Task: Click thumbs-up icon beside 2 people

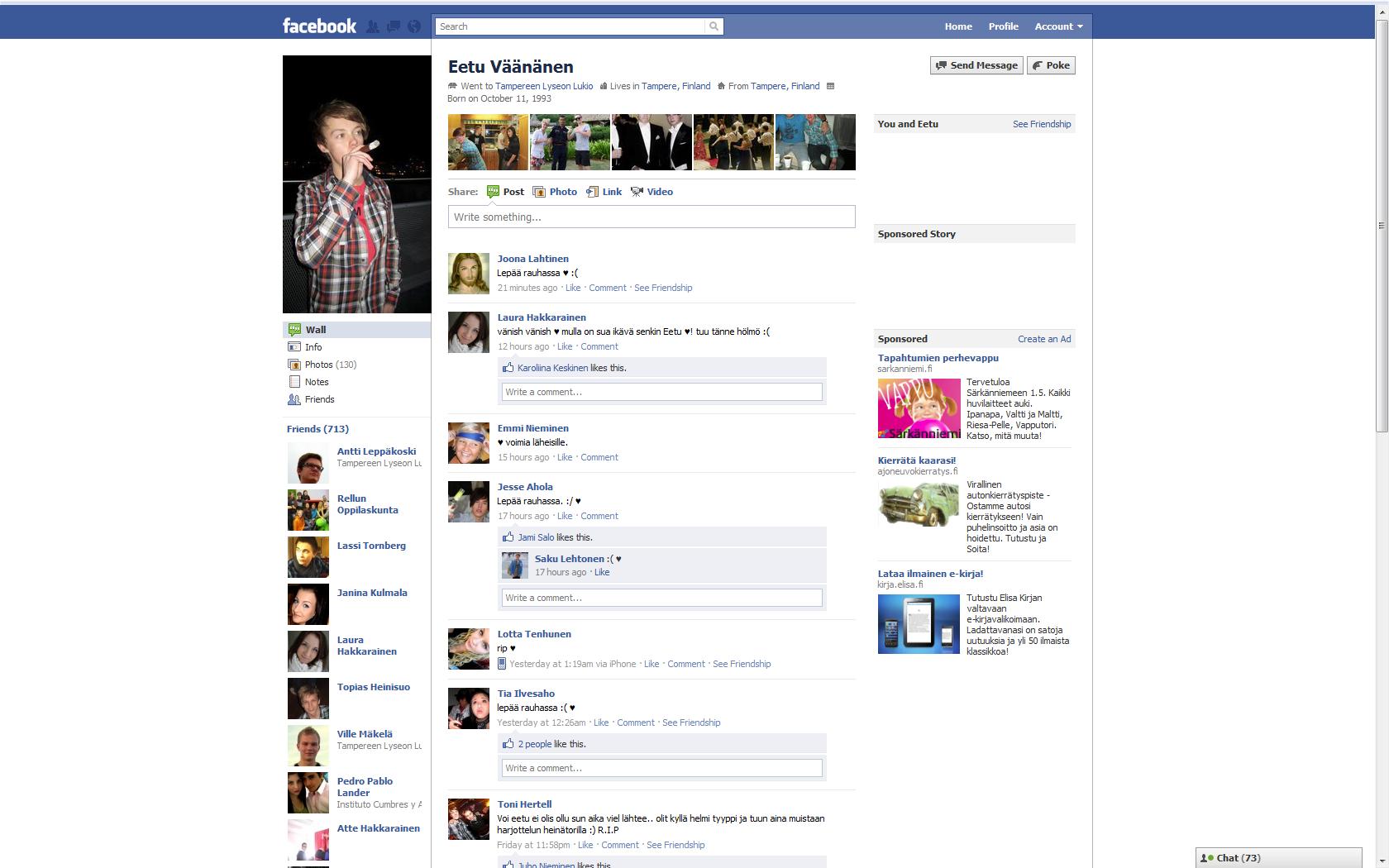Action: click(x=508, y=744)
